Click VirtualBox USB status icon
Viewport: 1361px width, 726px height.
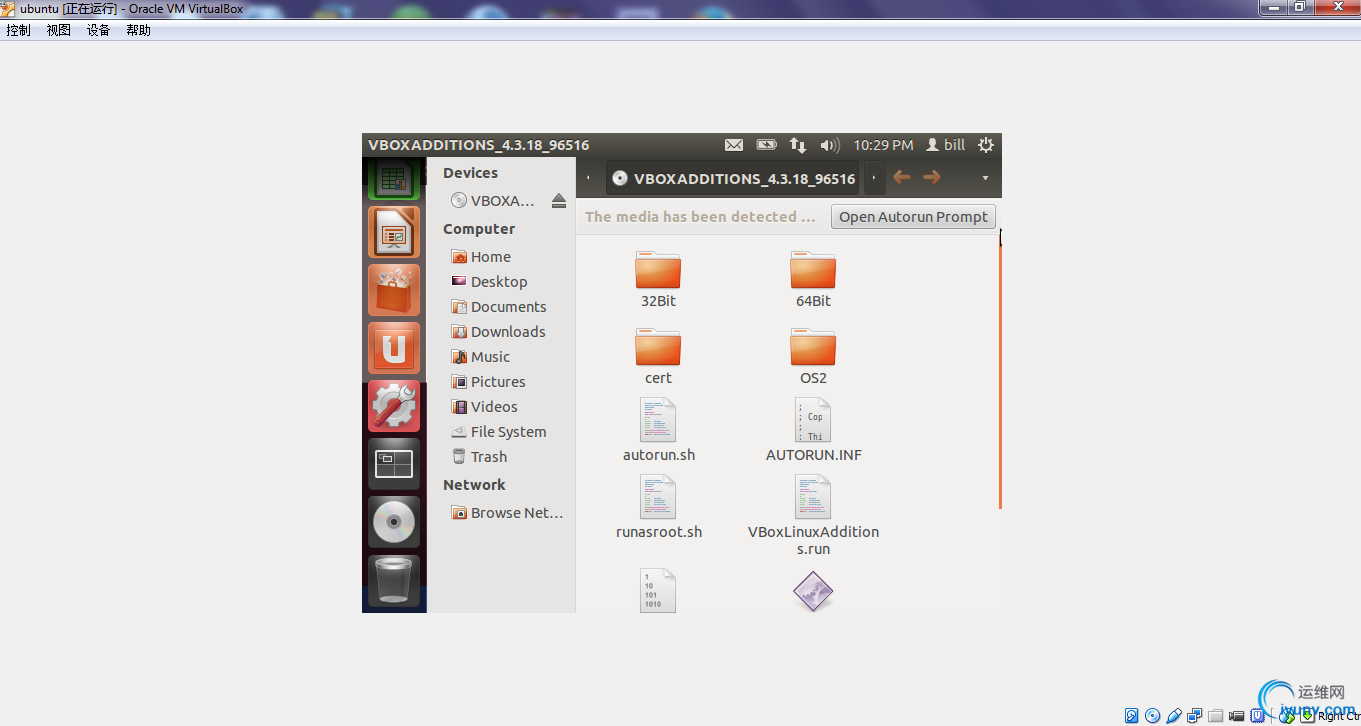pyautogui.click(x=1174, y=716)
